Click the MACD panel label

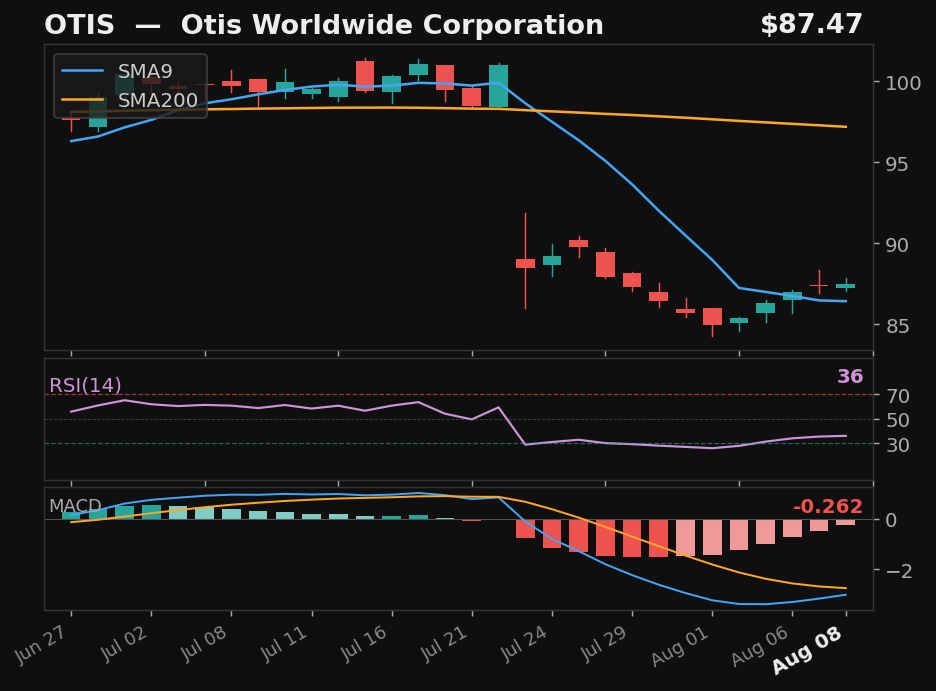[x=75, y=506]
